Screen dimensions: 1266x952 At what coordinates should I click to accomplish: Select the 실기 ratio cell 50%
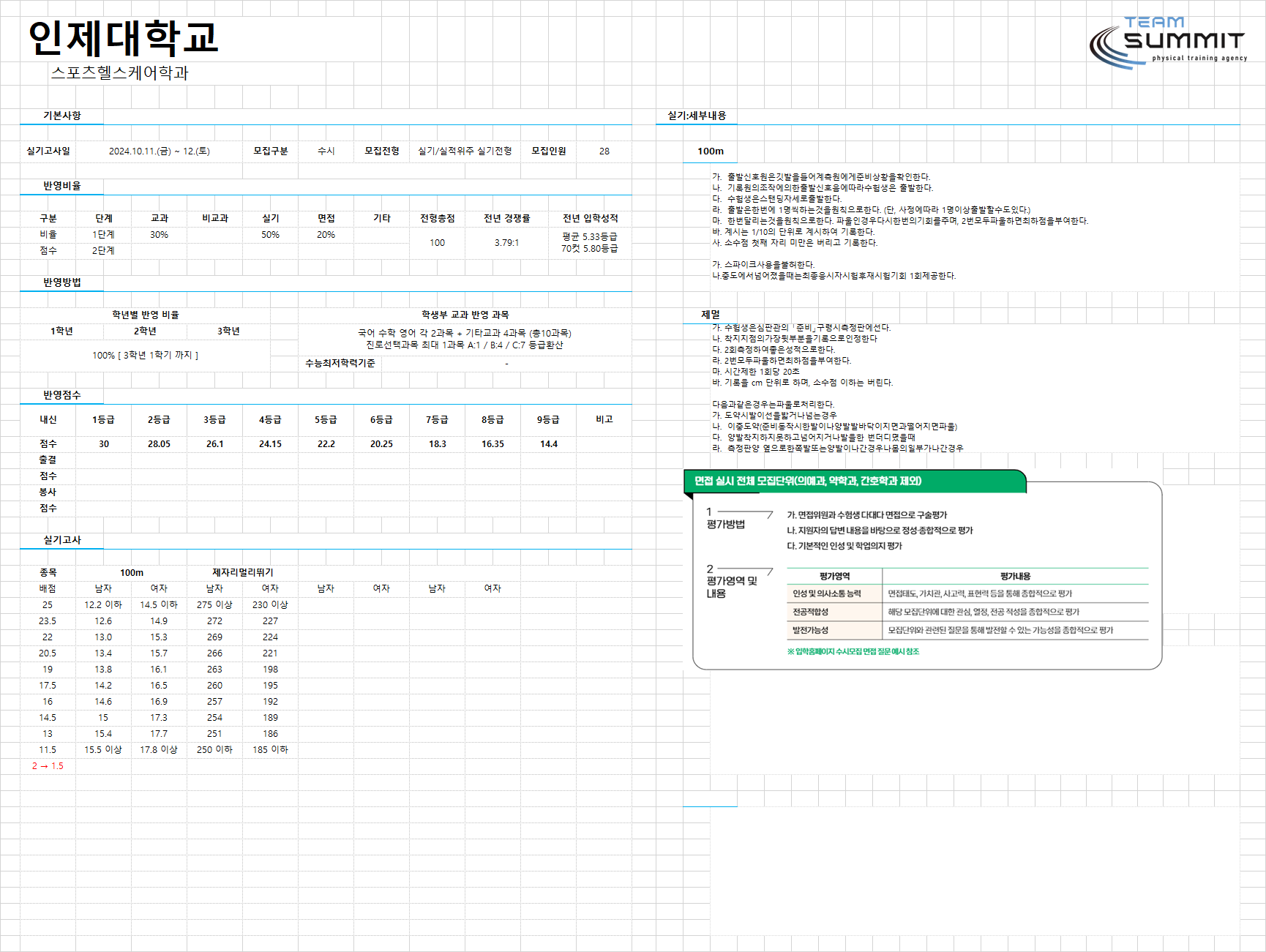(271, 234)
